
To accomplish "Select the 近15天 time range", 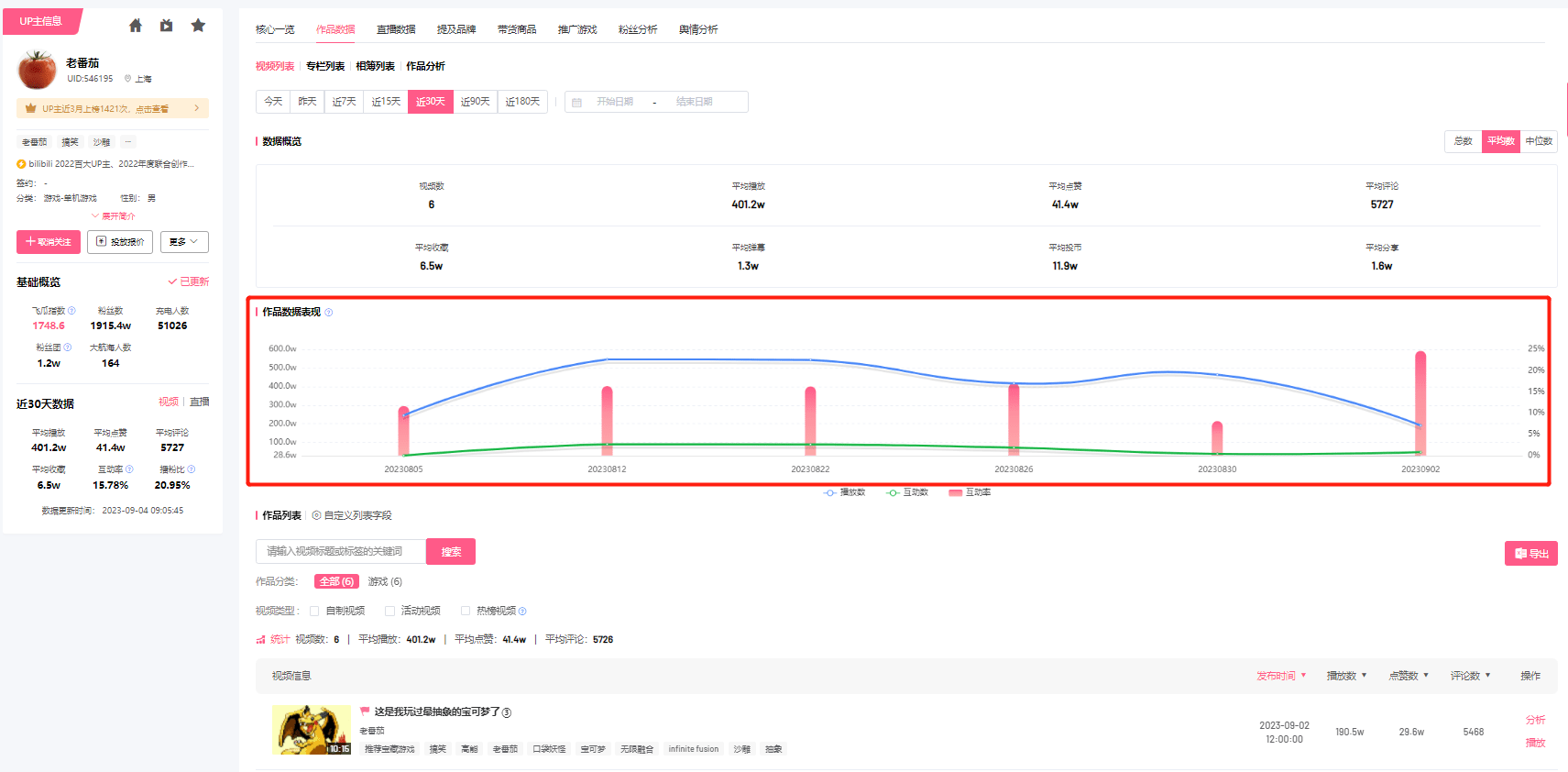I will coord(386,102).
